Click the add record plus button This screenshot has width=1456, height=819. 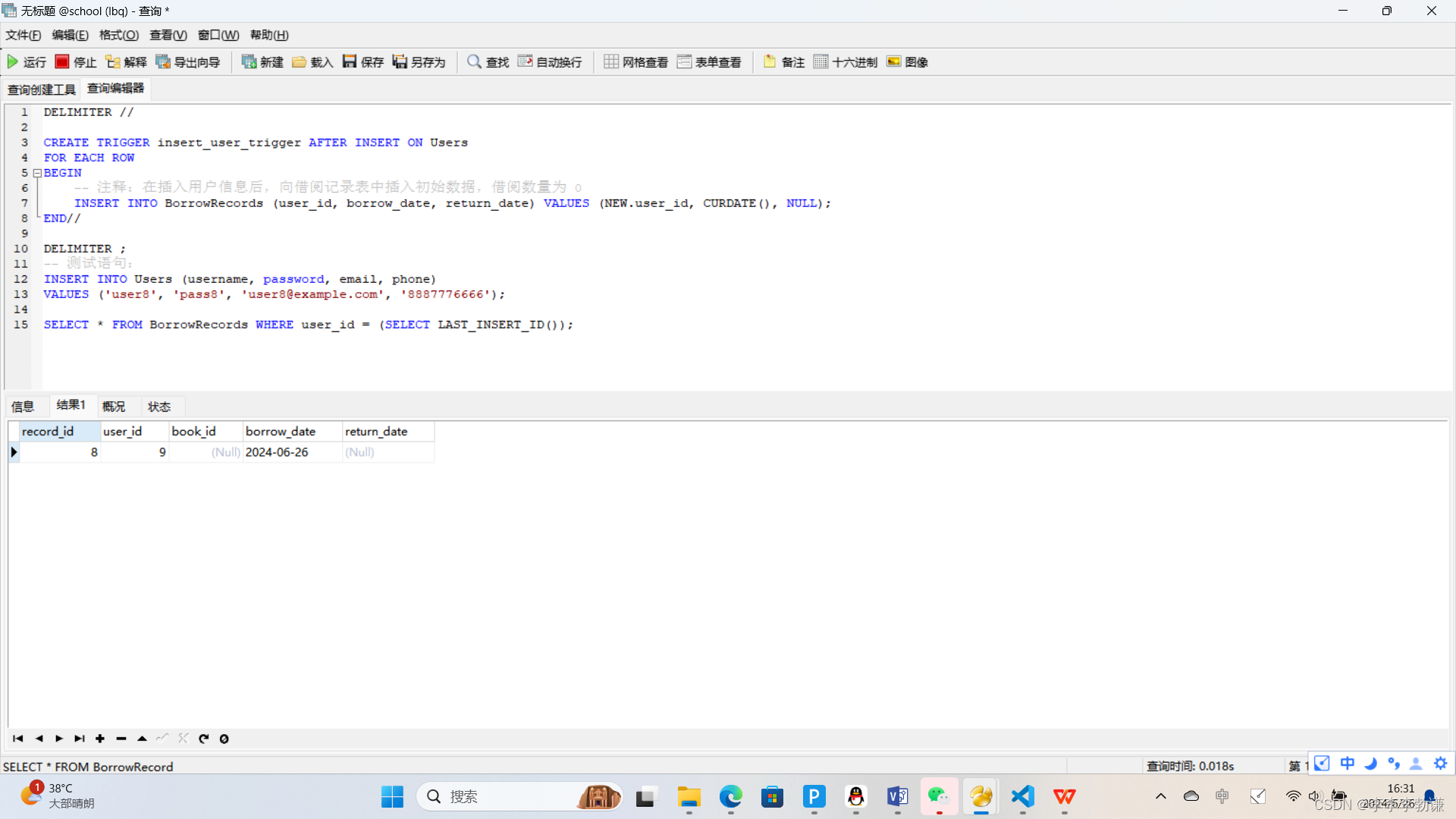click(100, 739)
